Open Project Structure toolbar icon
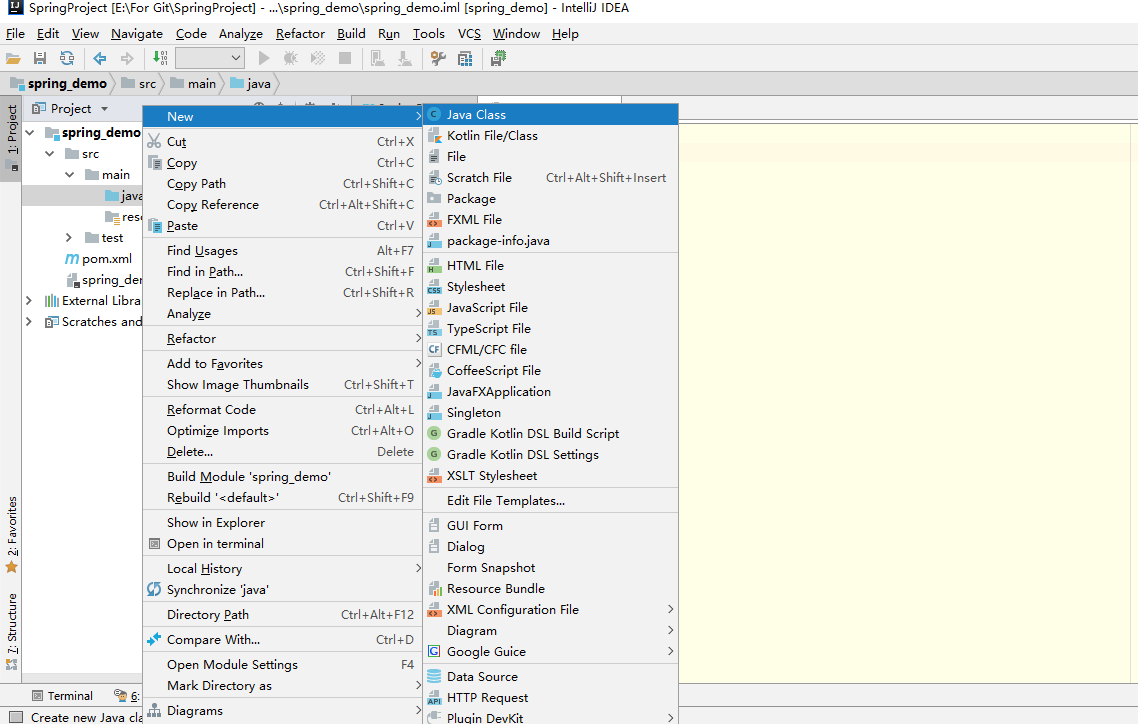The width and height of the screenshot is (1138, 724). (465, 59)
